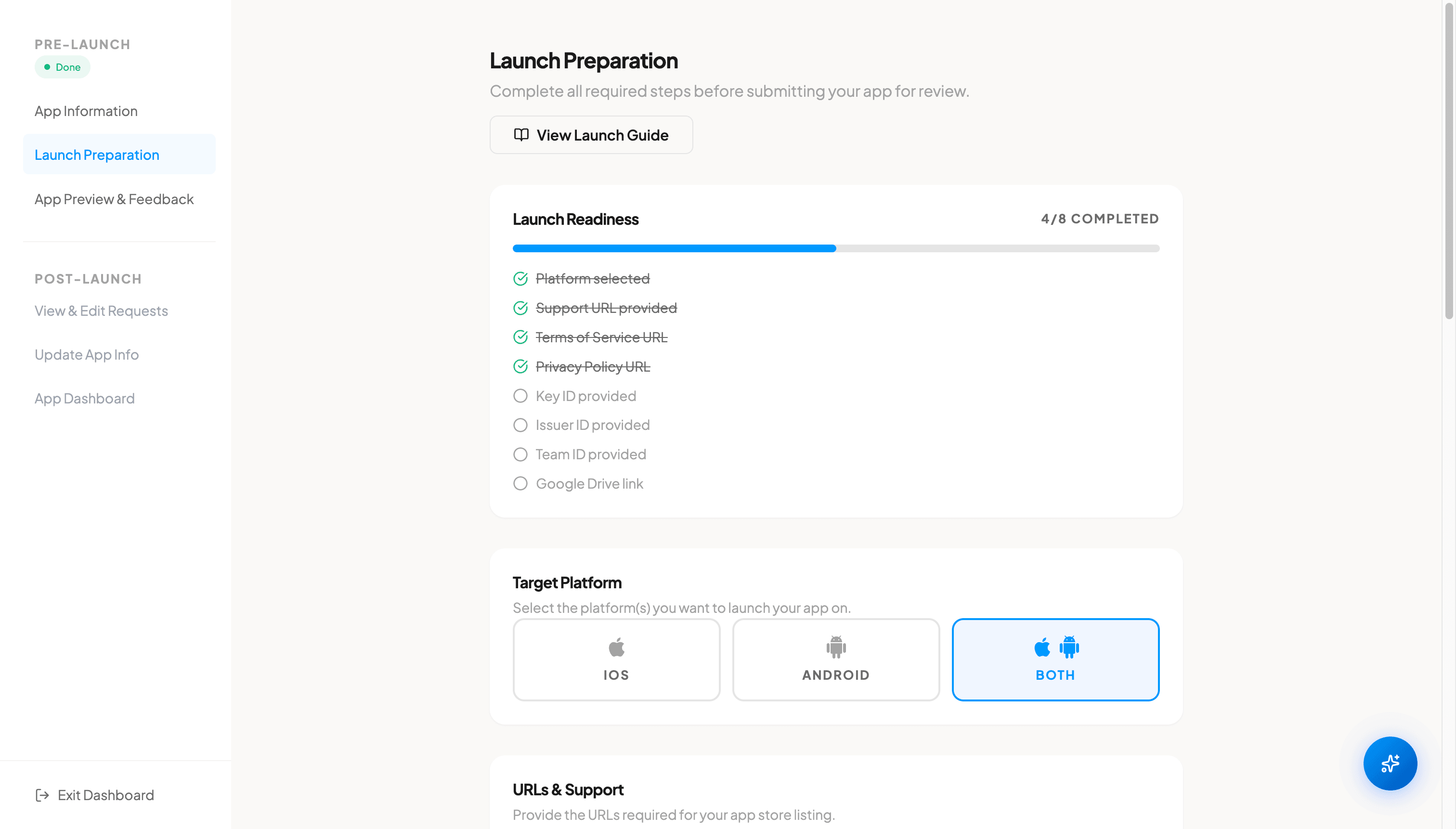This screenshot has height=829, width=1456.
Task: Click the Exit Dashboard link
Action: click(94, 795)
